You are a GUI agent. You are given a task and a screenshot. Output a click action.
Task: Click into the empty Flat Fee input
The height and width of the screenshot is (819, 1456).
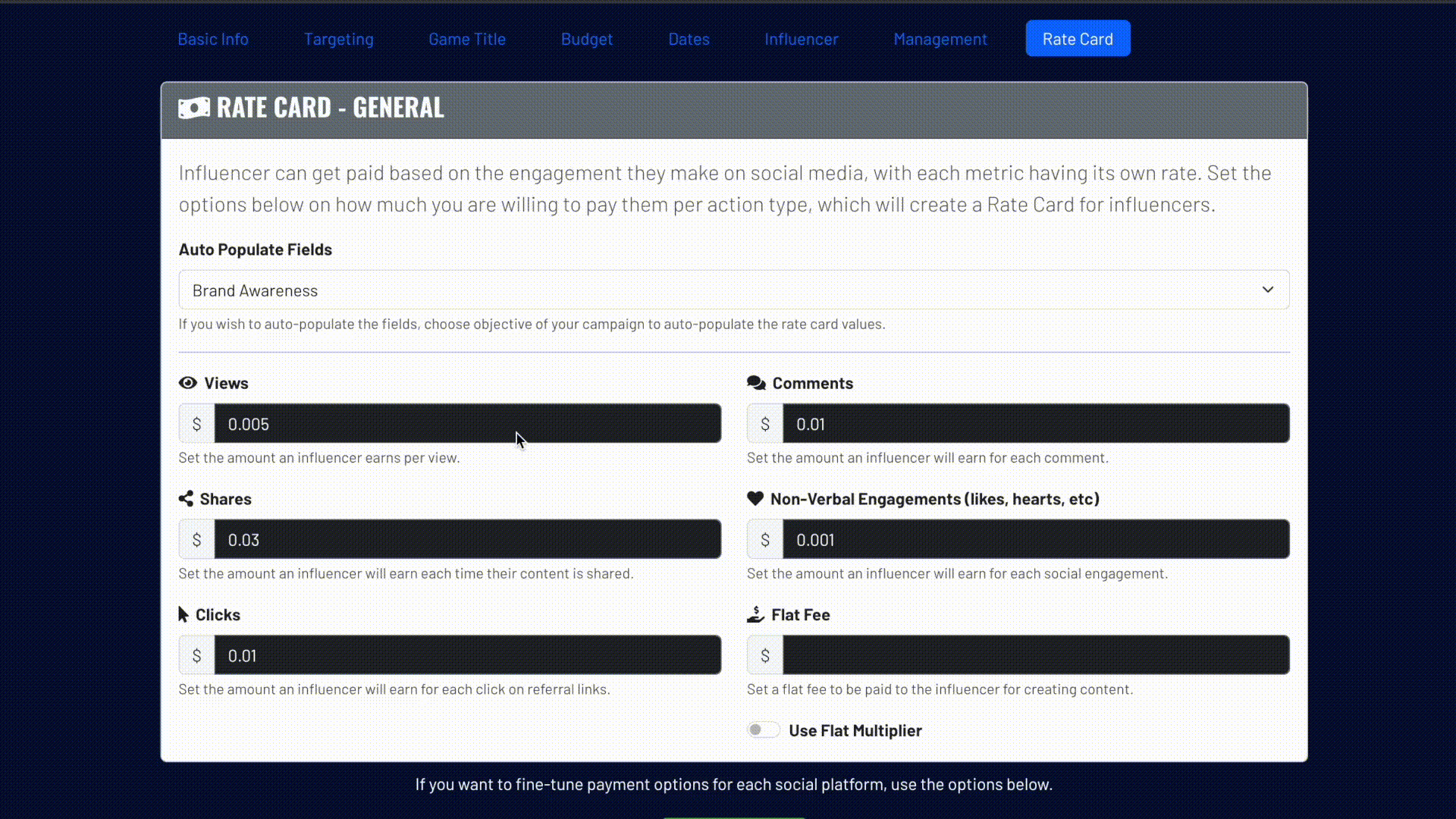tap(1035, 655)
